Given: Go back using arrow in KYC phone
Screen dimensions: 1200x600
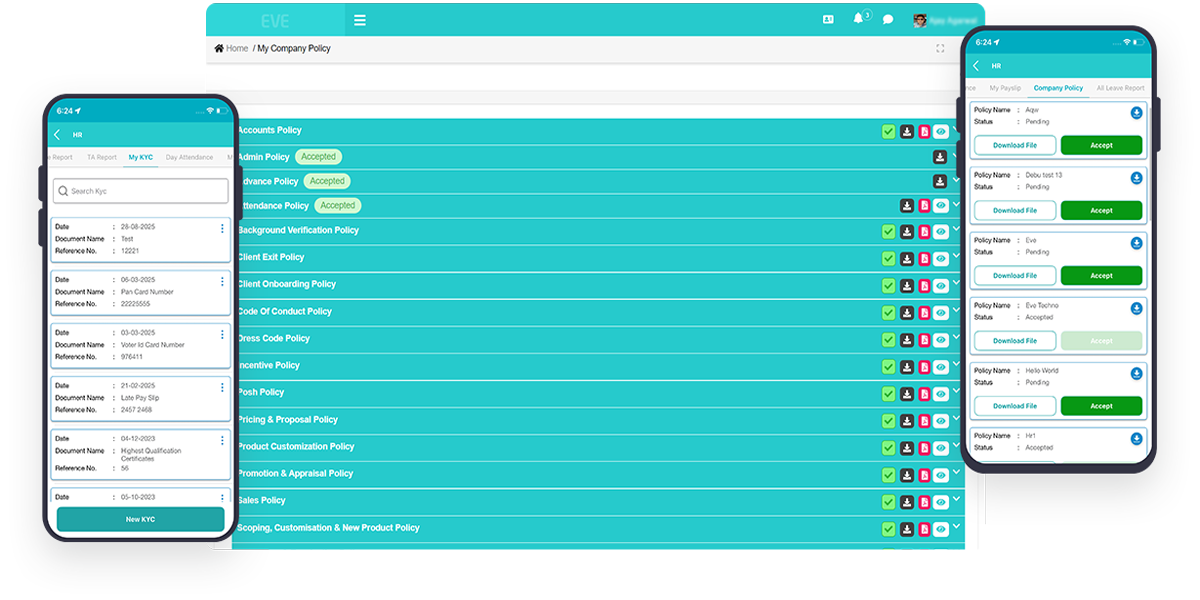Looking at the screenshot, I should point(57,134).
